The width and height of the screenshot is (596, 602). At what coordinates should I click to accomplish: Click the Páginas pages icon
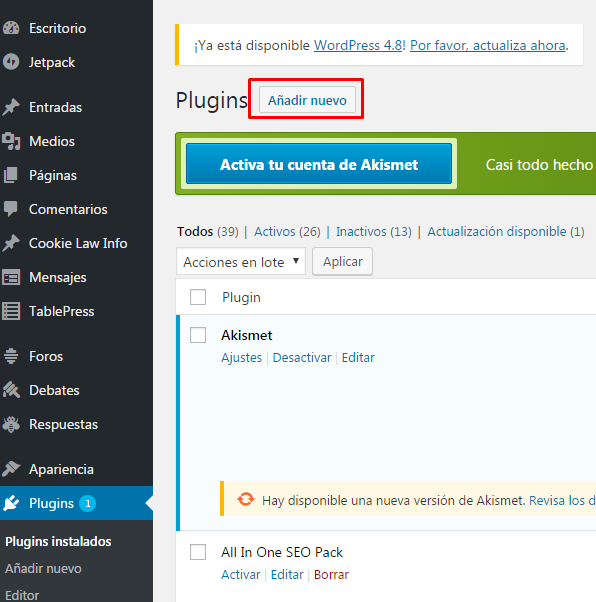(x=11, y=175)
